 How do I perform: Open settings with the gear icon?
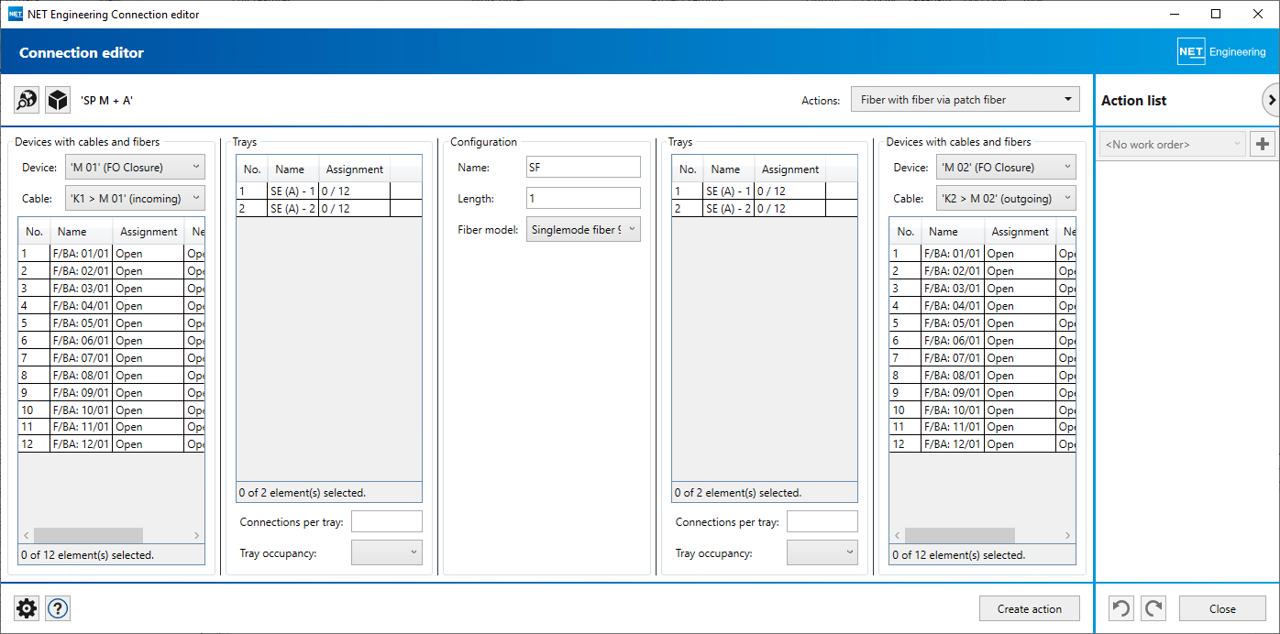click(x=27, y=608)
